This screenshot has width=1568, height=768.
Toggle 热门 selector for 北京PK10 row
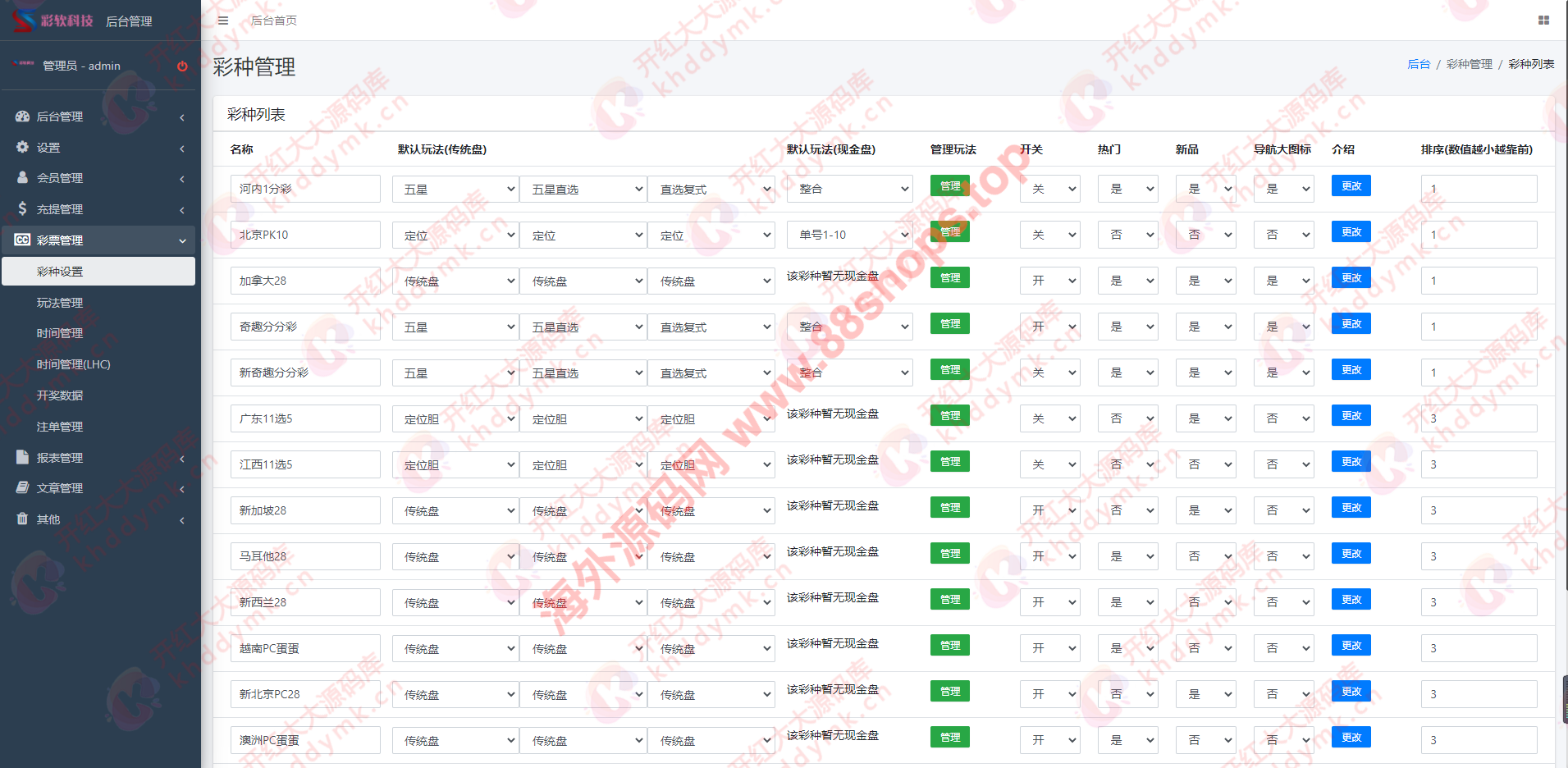[1127, 235]
